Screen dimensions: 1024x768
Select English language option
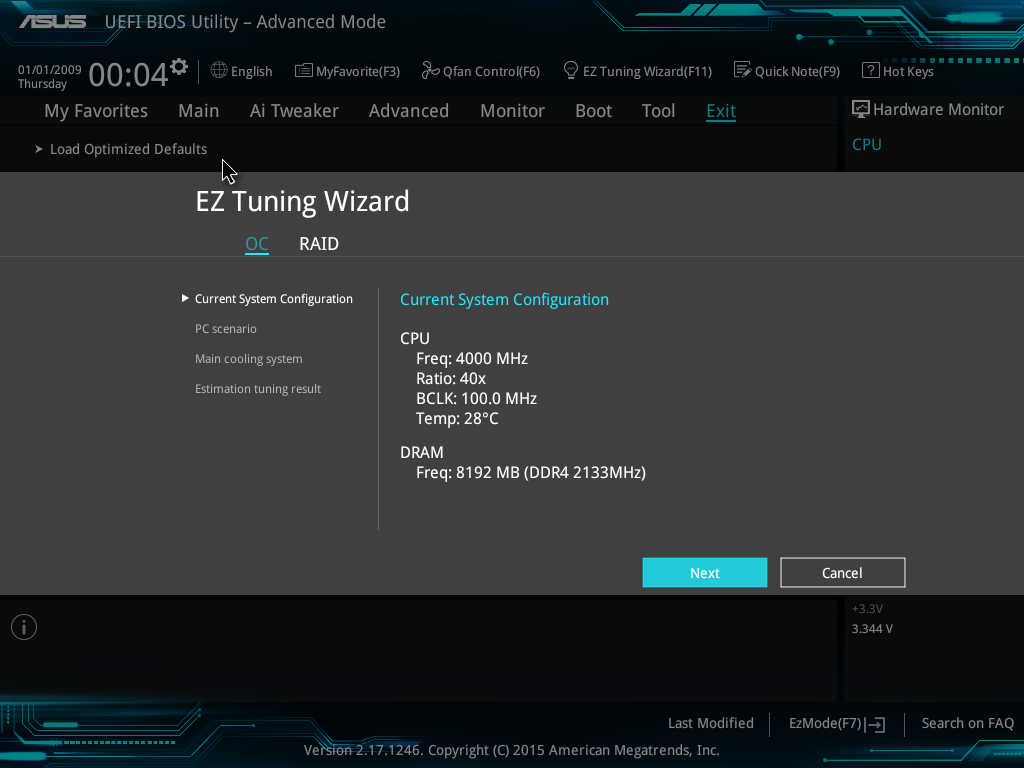[x=251, y=71]
